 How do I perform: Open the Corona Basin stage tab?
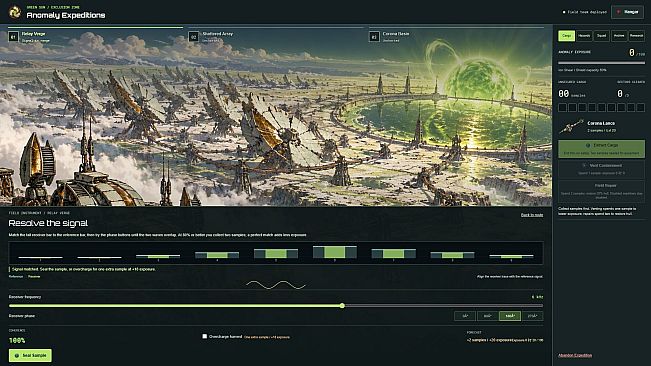[456, 36]
